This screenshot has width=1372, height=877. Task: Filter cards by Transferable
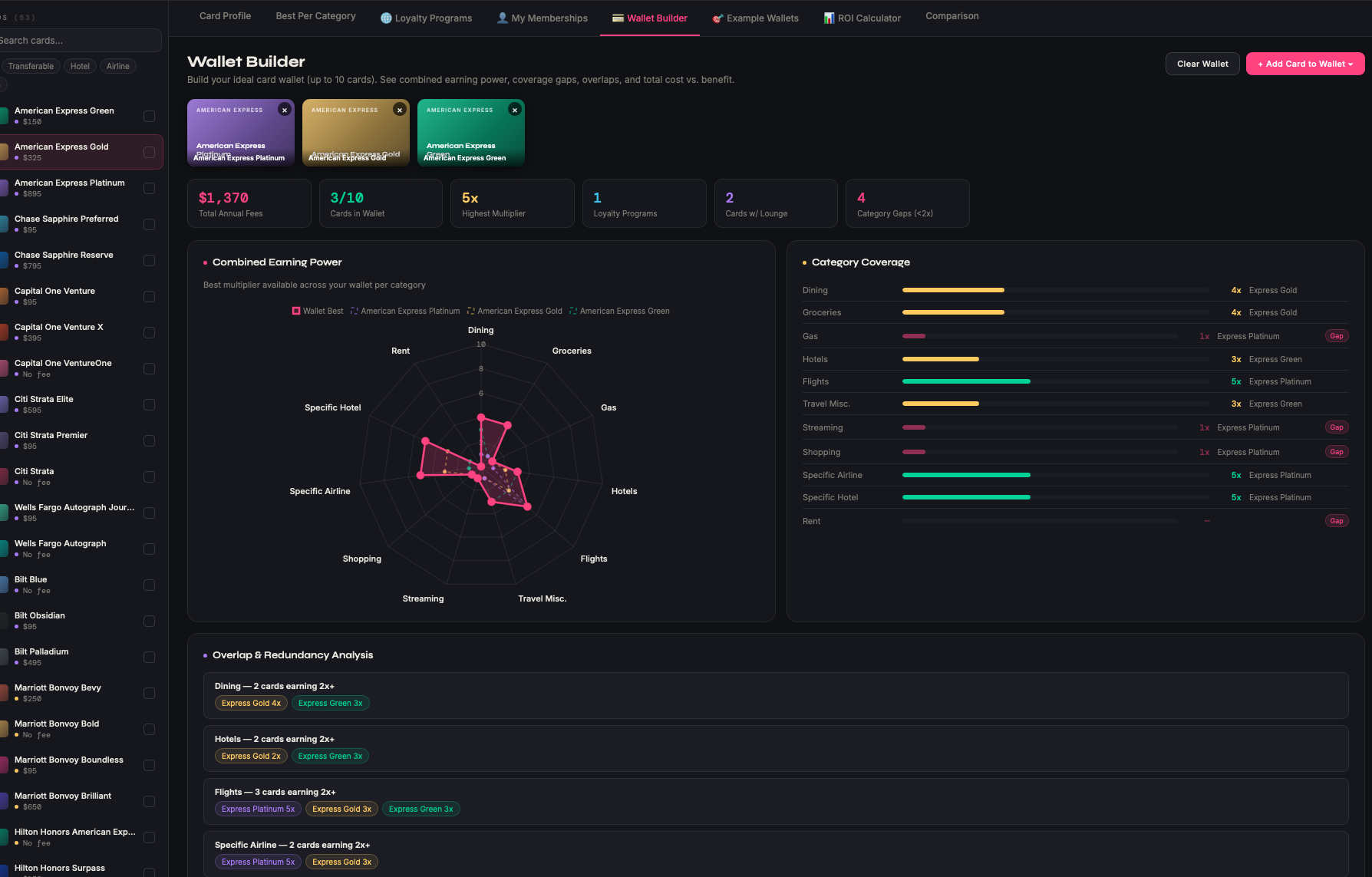pos(31,66)
